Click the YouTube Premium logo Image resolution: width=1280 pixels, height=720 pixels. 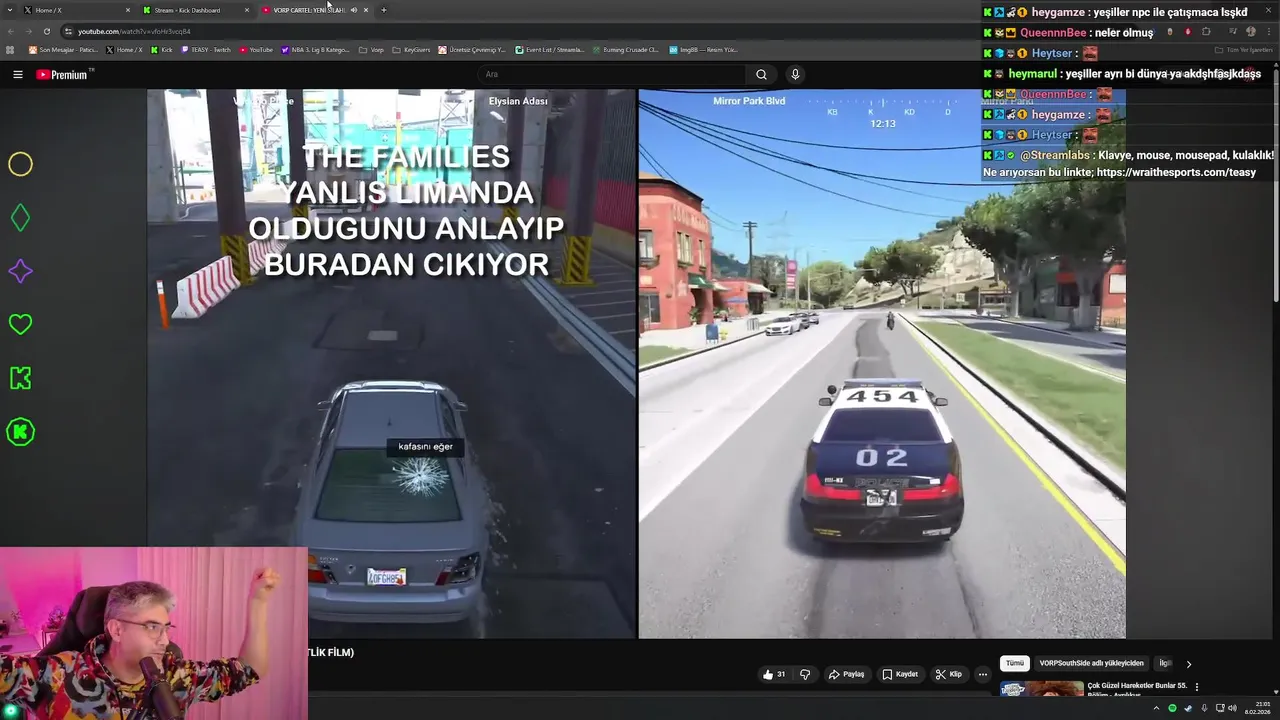[62, 74]
